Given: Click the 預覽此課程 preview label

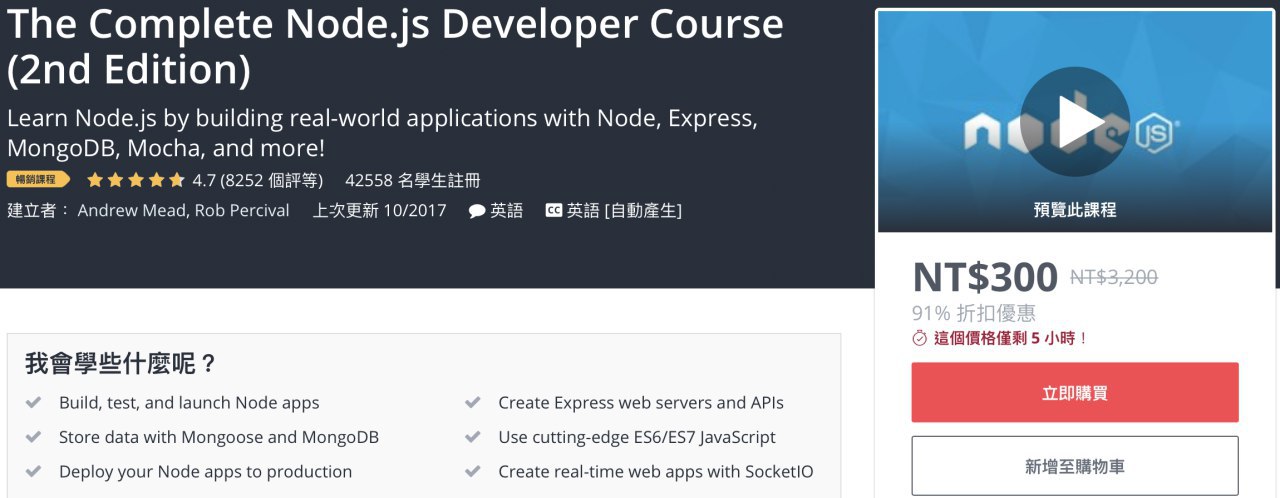Looking at the screenshot, I should (x=1074, y=210).
